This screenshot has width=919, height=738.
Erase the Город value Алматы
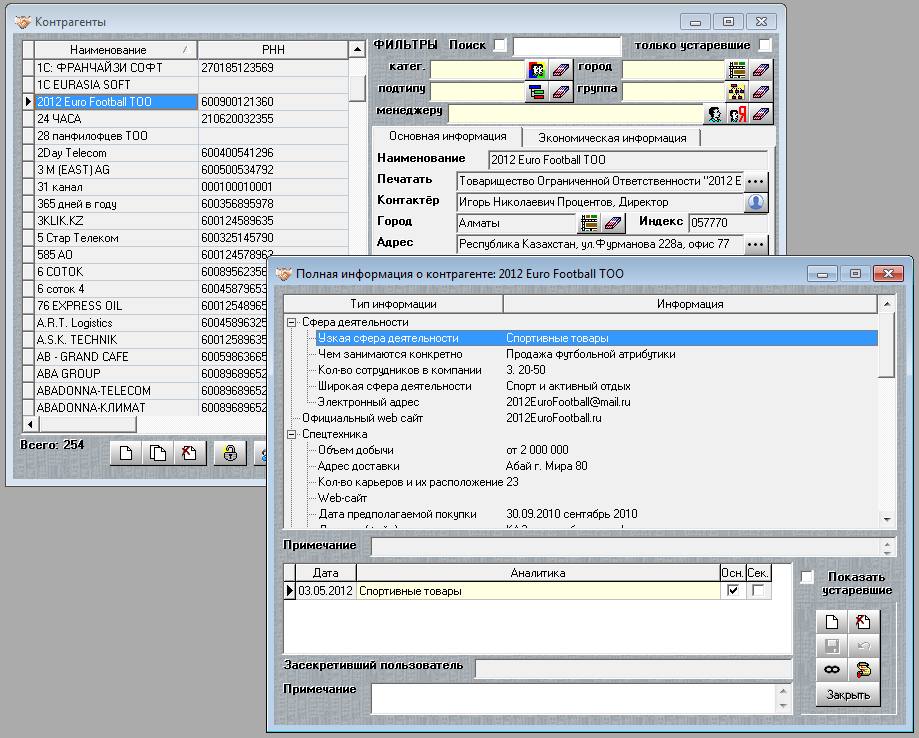point(613,223)
